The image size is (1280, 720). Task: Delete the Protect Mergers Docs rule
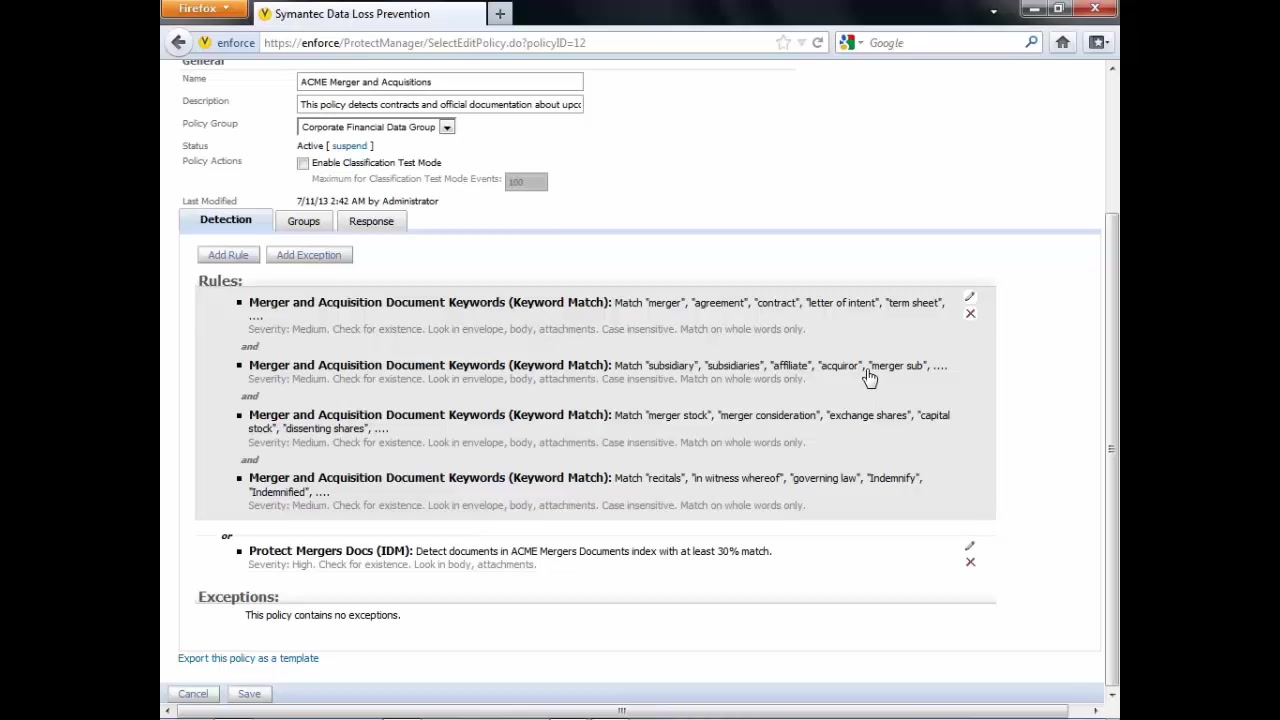coord(970,562)
